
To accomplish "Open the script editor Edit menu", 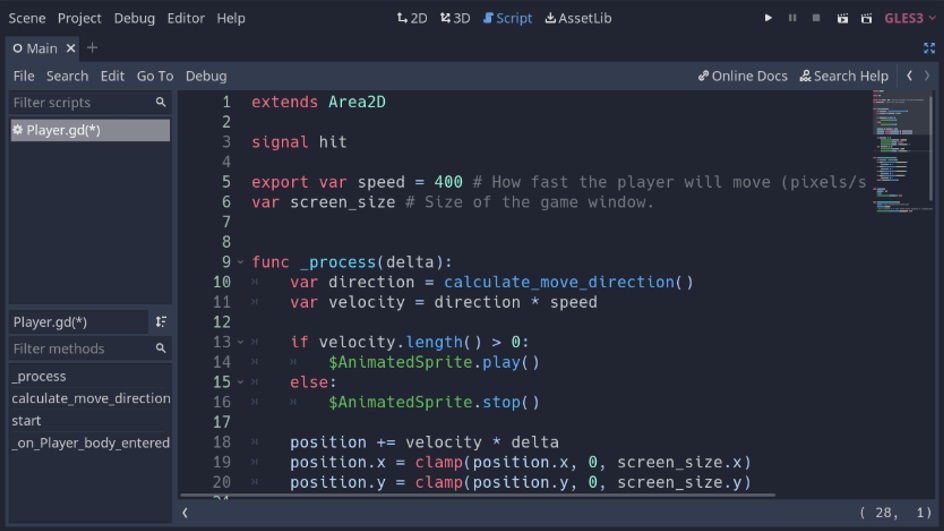I will [113, 76].
